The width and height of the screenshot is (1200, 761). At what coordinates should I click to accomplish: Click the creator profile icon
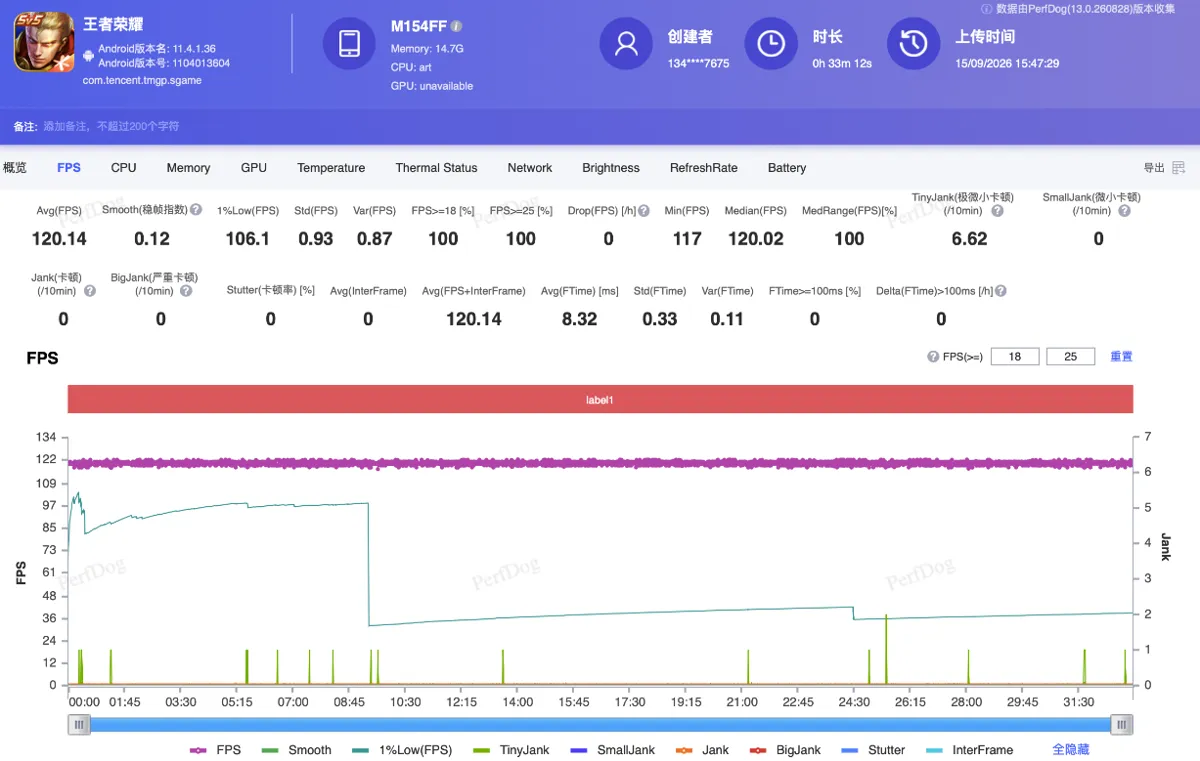tap(626, 44)
